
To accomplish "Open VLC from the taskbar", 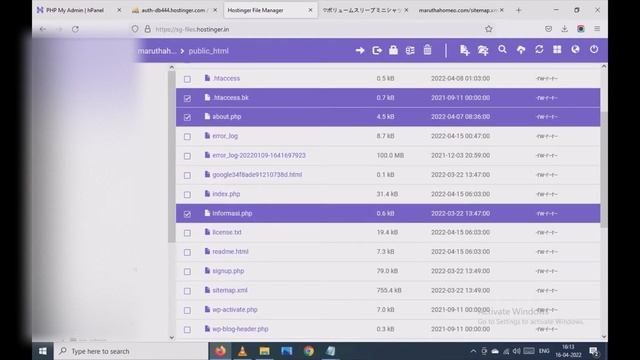I will tap(242, 351).
